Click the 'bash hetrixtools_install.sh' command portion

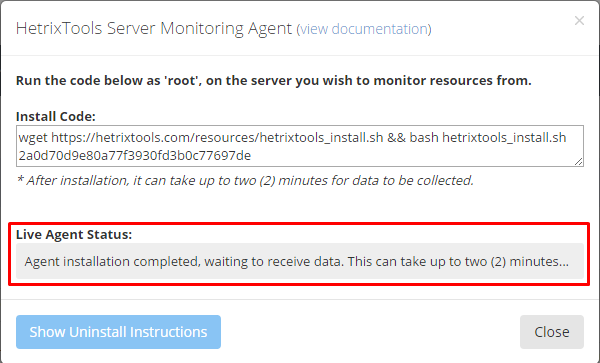[x=488, y=137]
